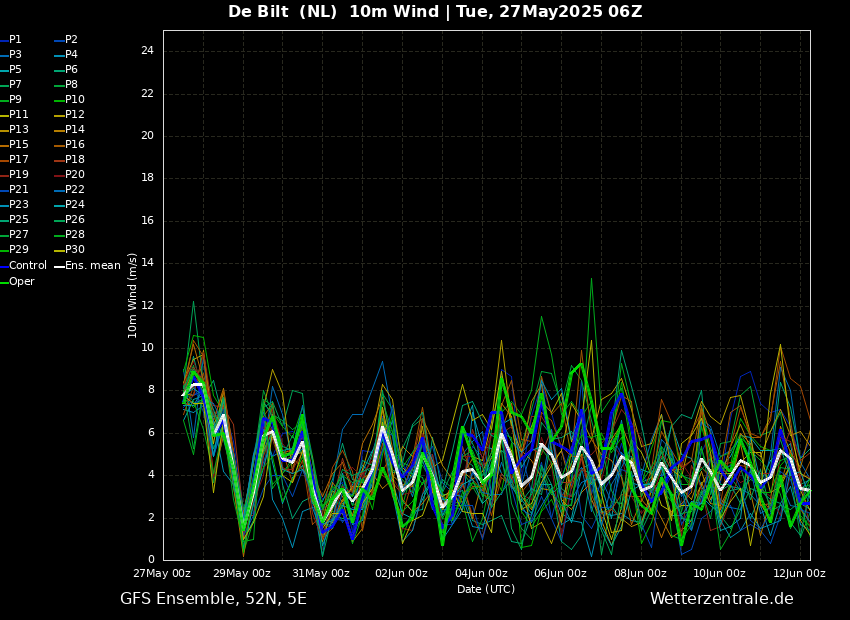850x620 pixels.
Task: Click the 27May 00z x-axis label
Action: pos(162,574)
